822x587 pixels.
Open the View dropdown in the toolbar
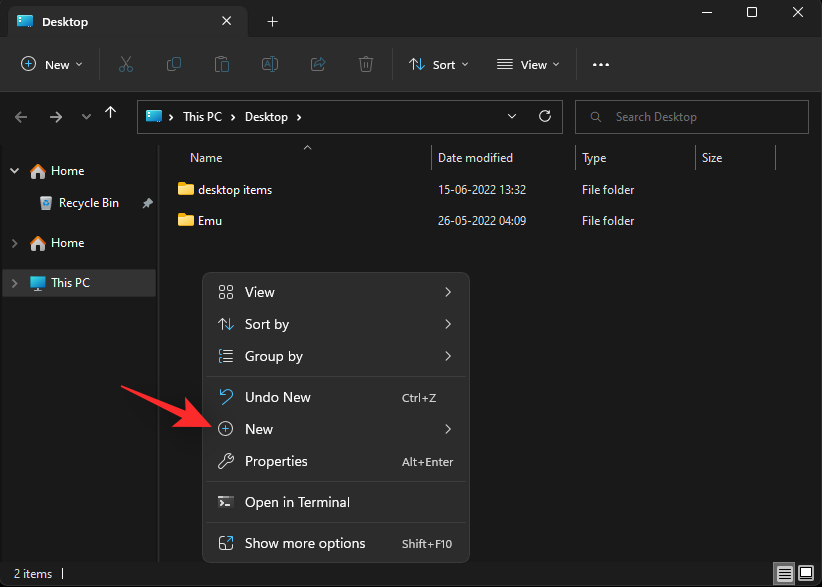pos(527,64)
